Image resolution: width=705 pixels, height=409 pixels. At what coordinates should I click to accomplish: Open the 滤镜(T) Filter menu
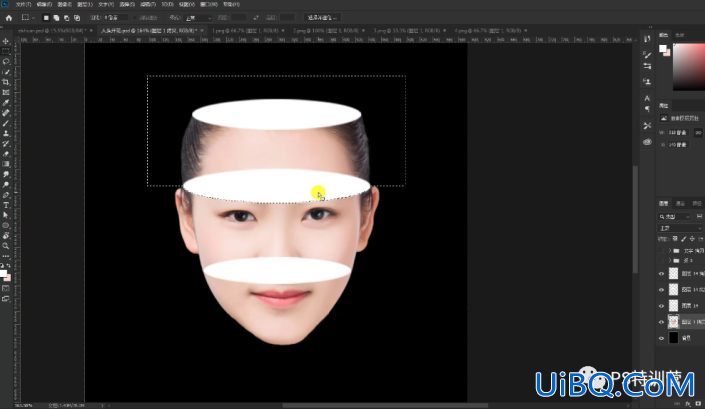147,4
